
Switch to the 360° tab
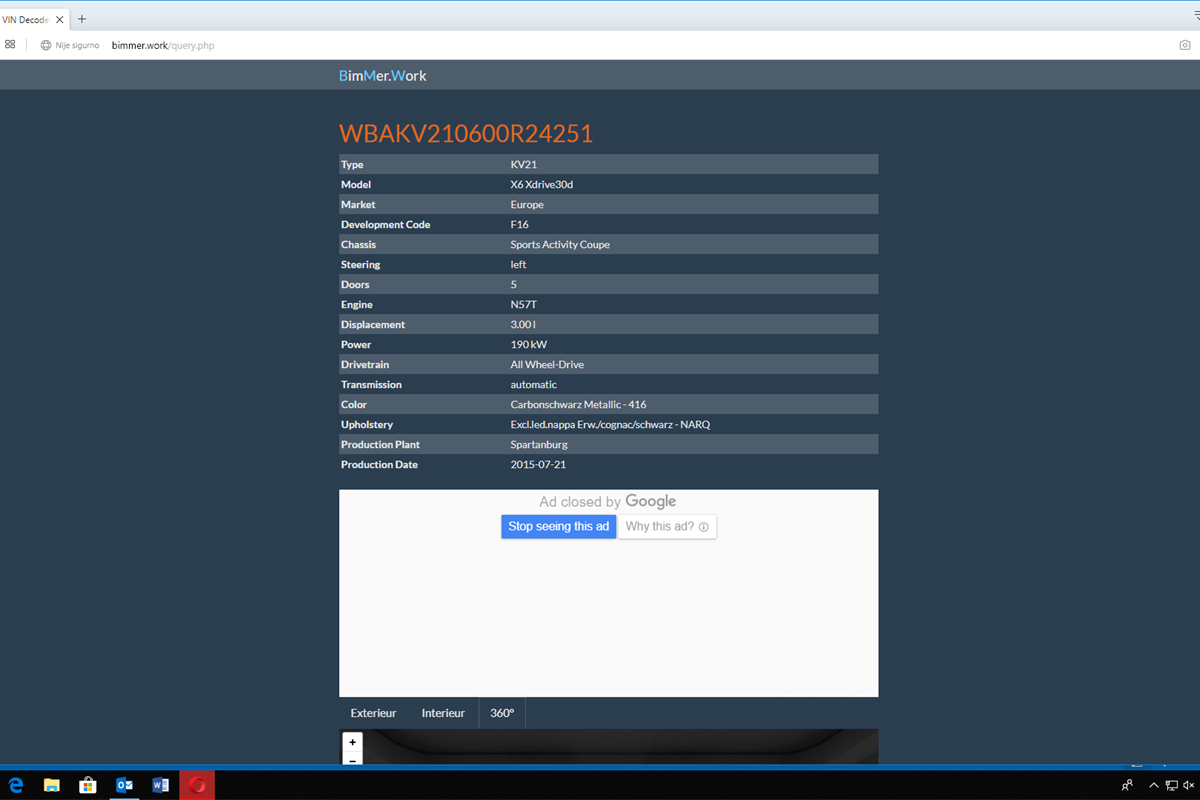502,713
